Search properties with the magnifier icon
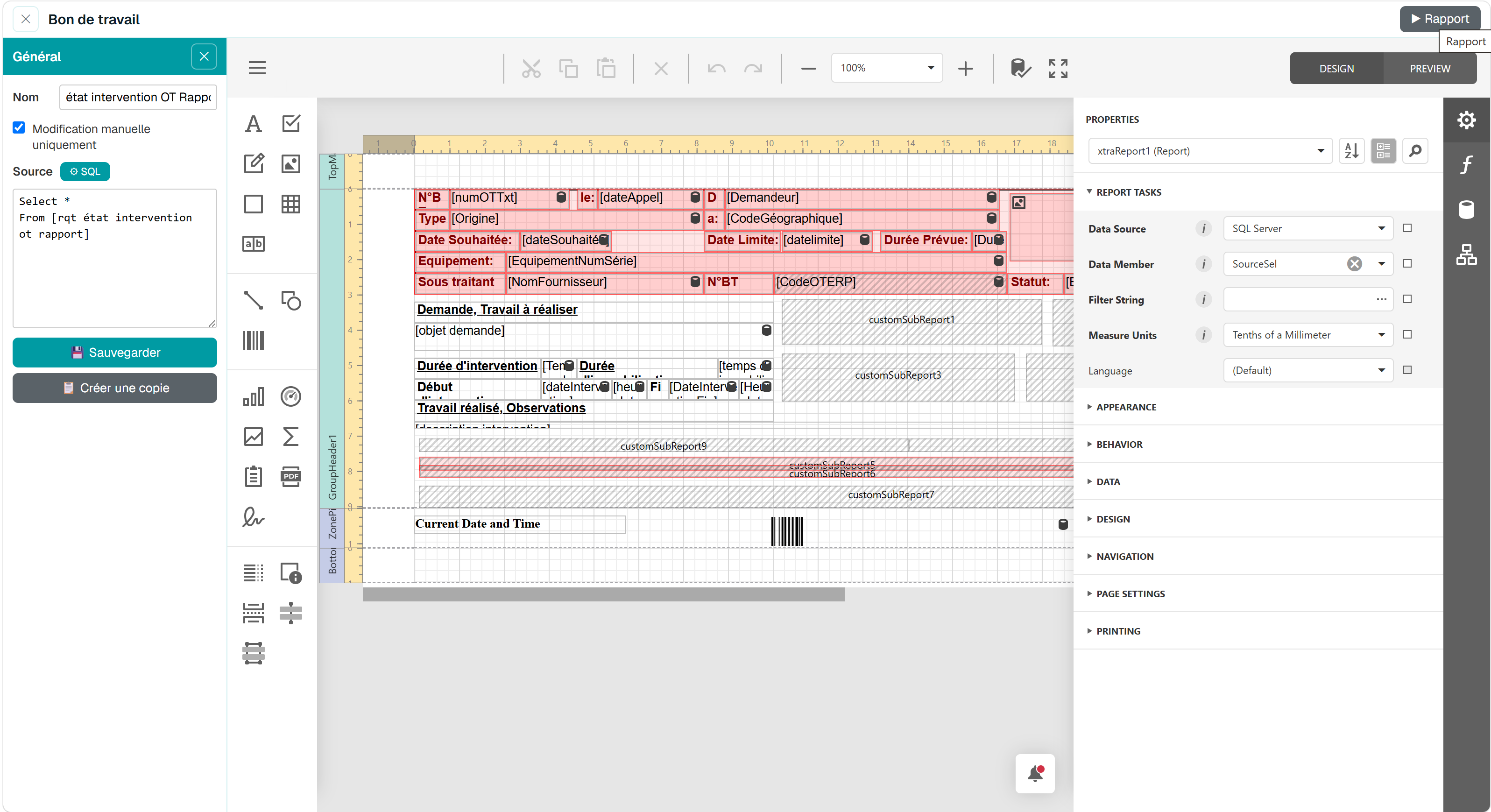 (x=1415, y=151)
